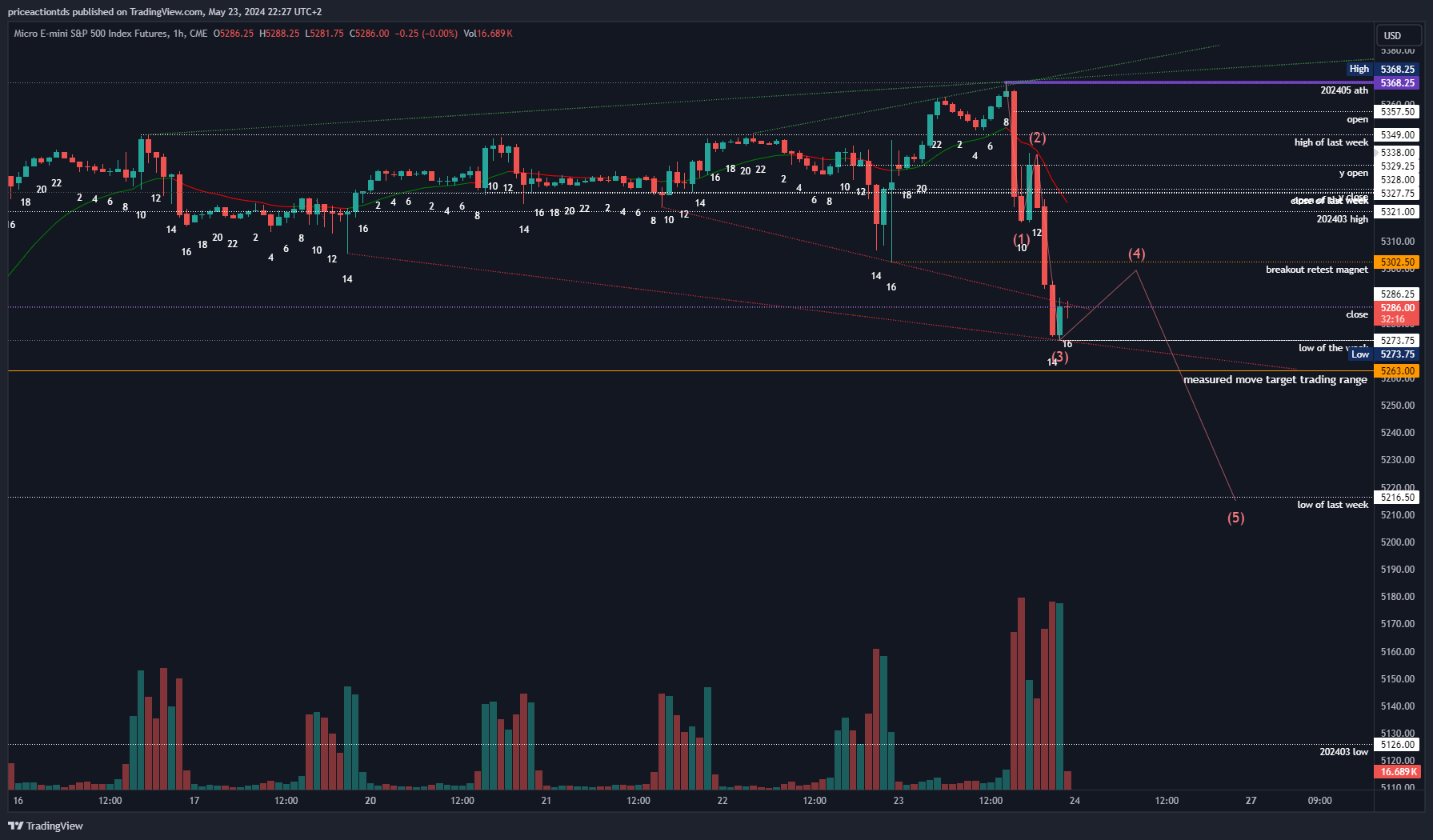Click the 5200.00 price scale tick

1398,542
